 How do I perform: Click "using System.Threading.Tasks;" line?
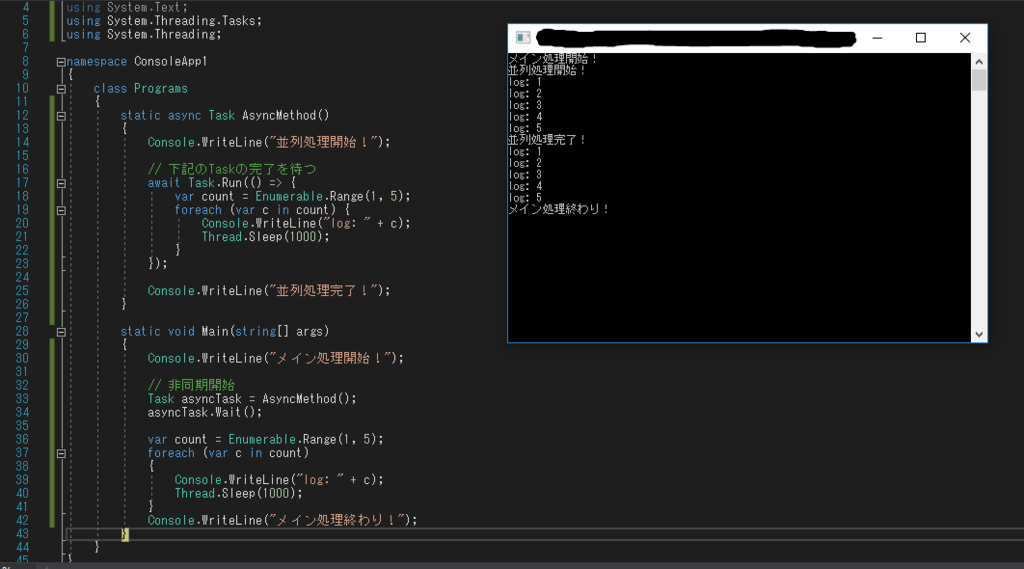coord(164,21)
